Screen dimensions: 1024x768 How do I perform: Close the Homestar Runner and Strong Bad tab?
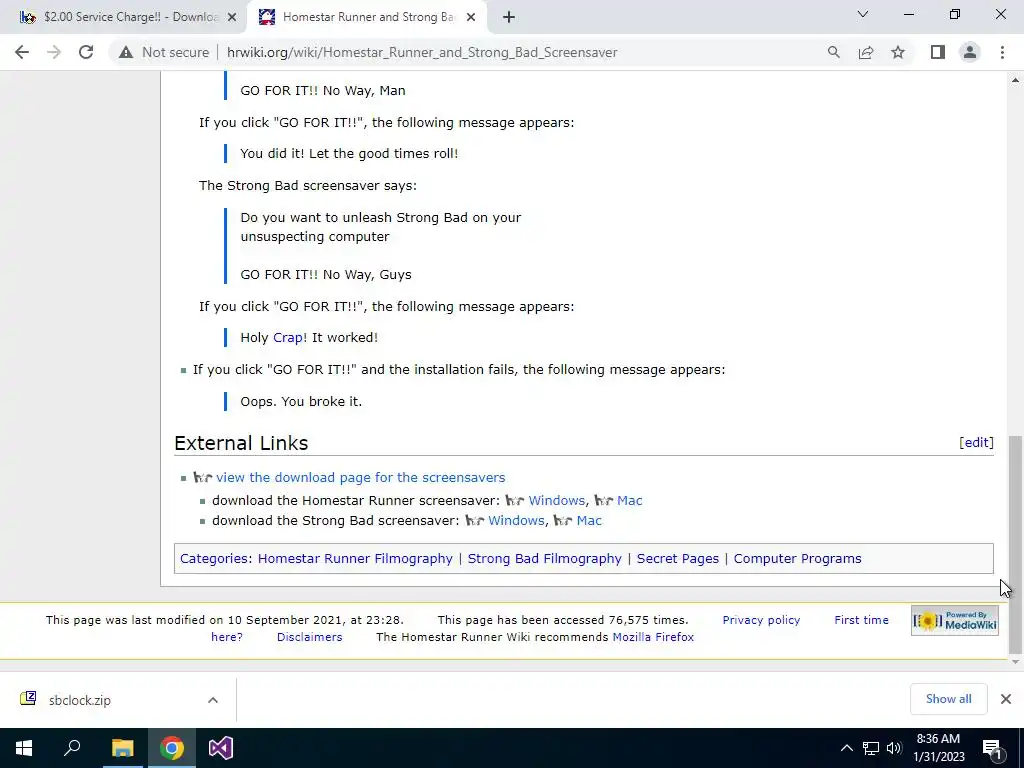click(x=471, y=18)
